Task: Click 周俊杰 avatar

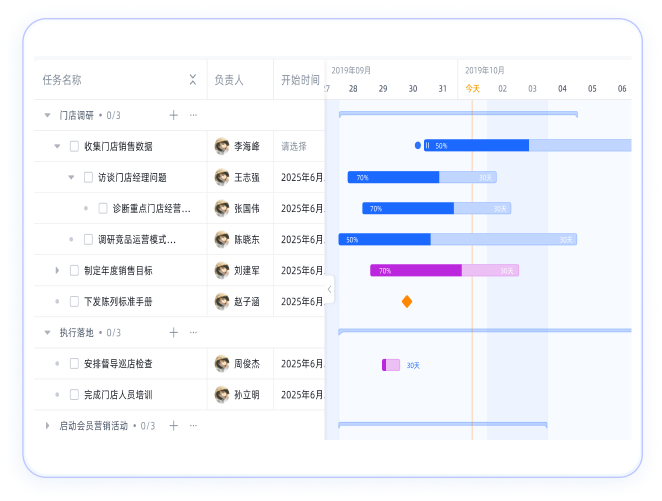Action: coord(222,363)
